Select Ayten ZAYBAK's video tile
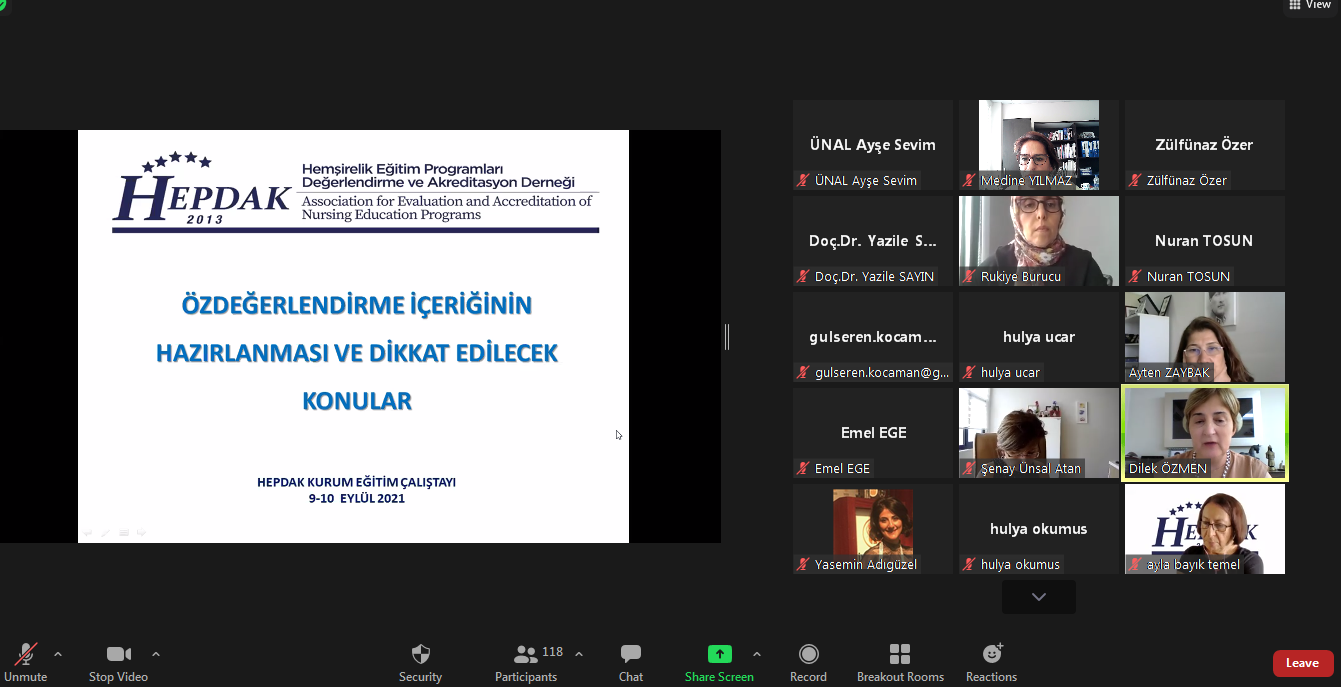1341x687 pixels. 1204,336
